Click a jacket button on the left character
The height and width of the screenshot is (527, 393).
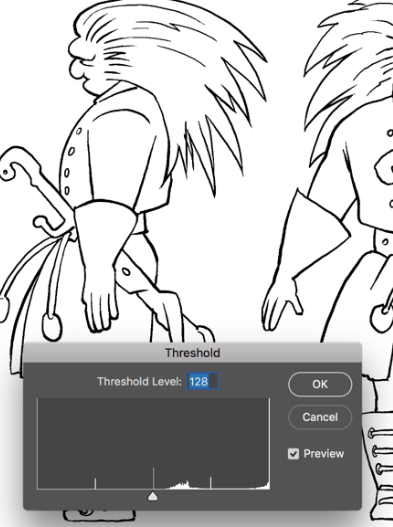pos(71,151)
